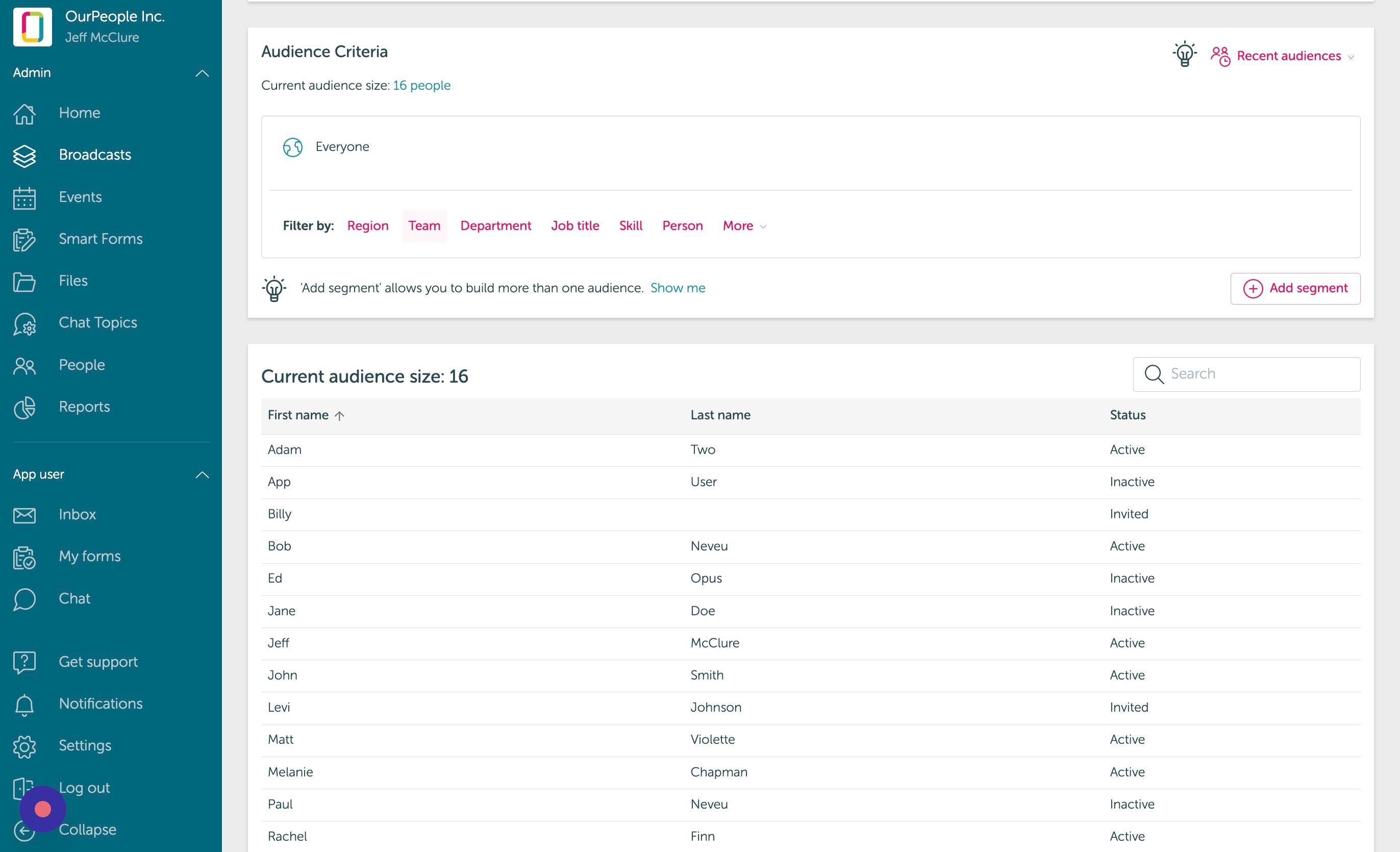Expand the More filter dropdown
The width and height of the screenshot is (1400, 852).
[744, 226]
